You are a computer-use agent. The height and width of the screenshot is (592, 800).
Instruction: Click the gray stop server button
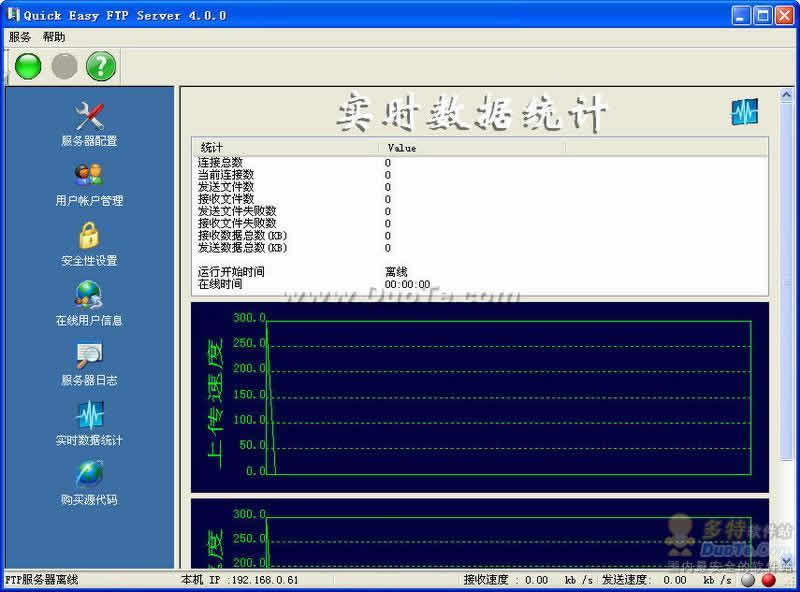pyautogui.click(x=65, y=66)
